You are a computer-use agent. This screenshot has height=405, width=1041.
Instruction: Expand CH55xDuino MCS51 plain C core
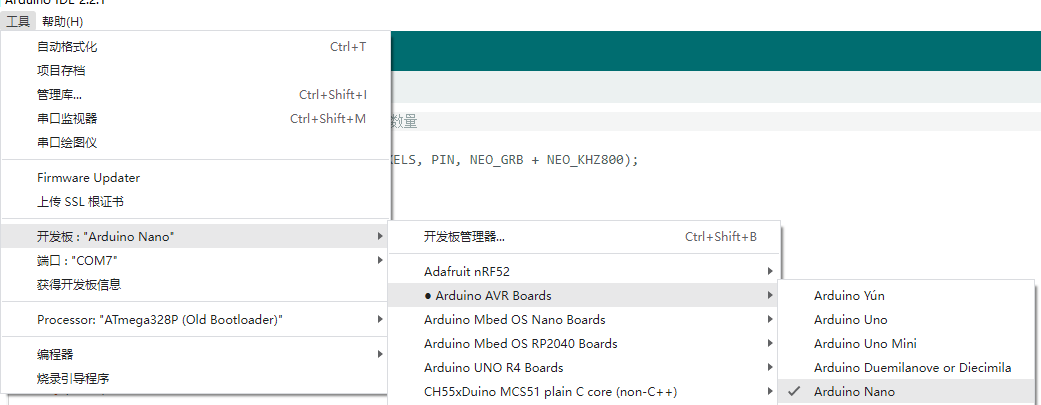point(584,392)
